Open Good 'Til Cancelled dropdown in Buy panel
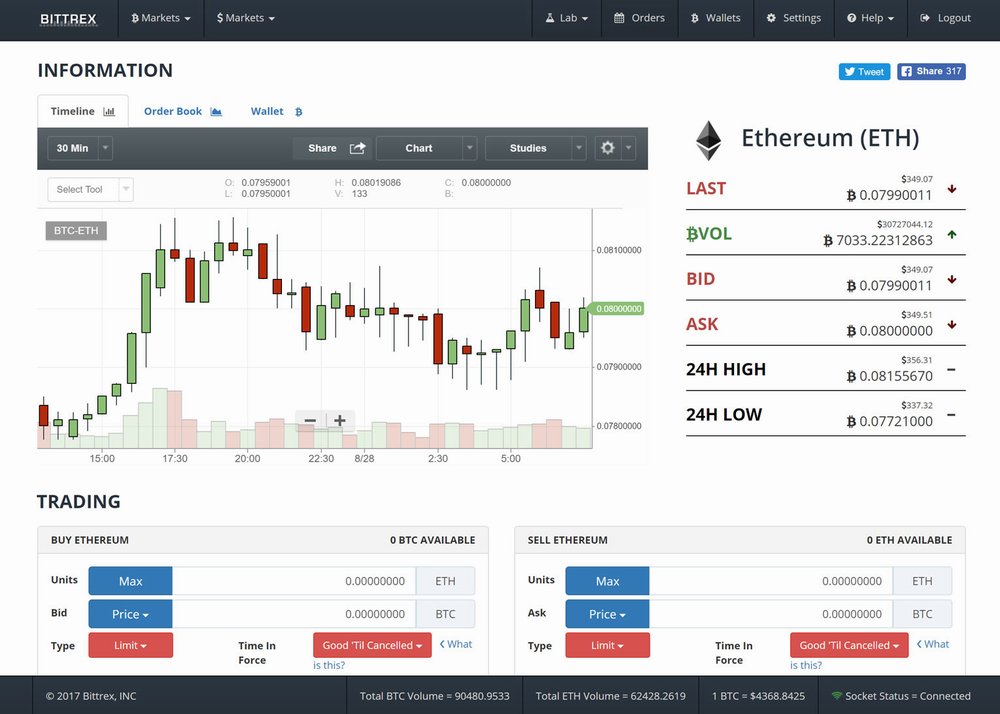Screen dimensions: 1000x714 (x=372, y=645)
